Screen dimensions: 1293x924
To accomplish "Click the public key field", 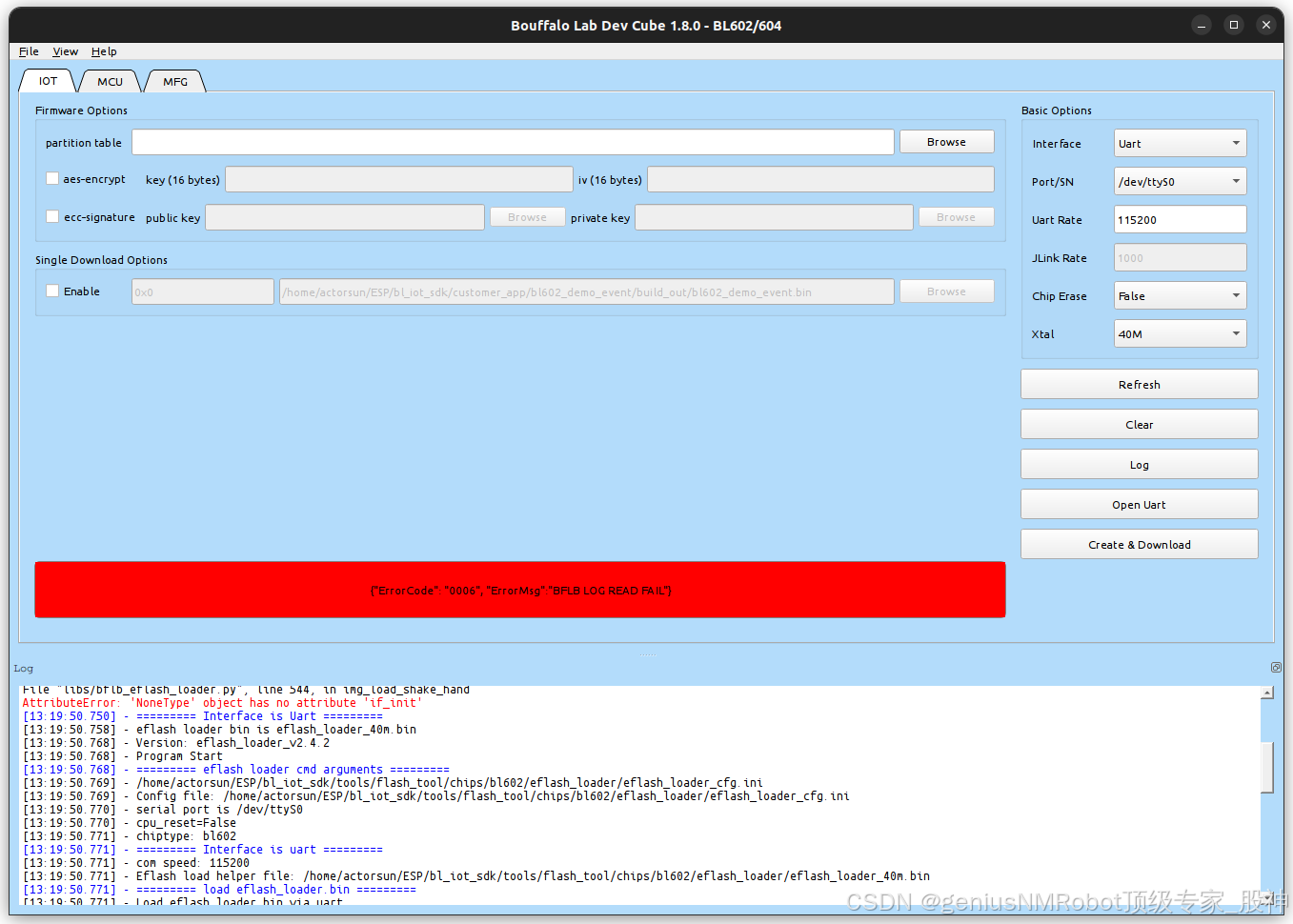I will pos(344,217).
